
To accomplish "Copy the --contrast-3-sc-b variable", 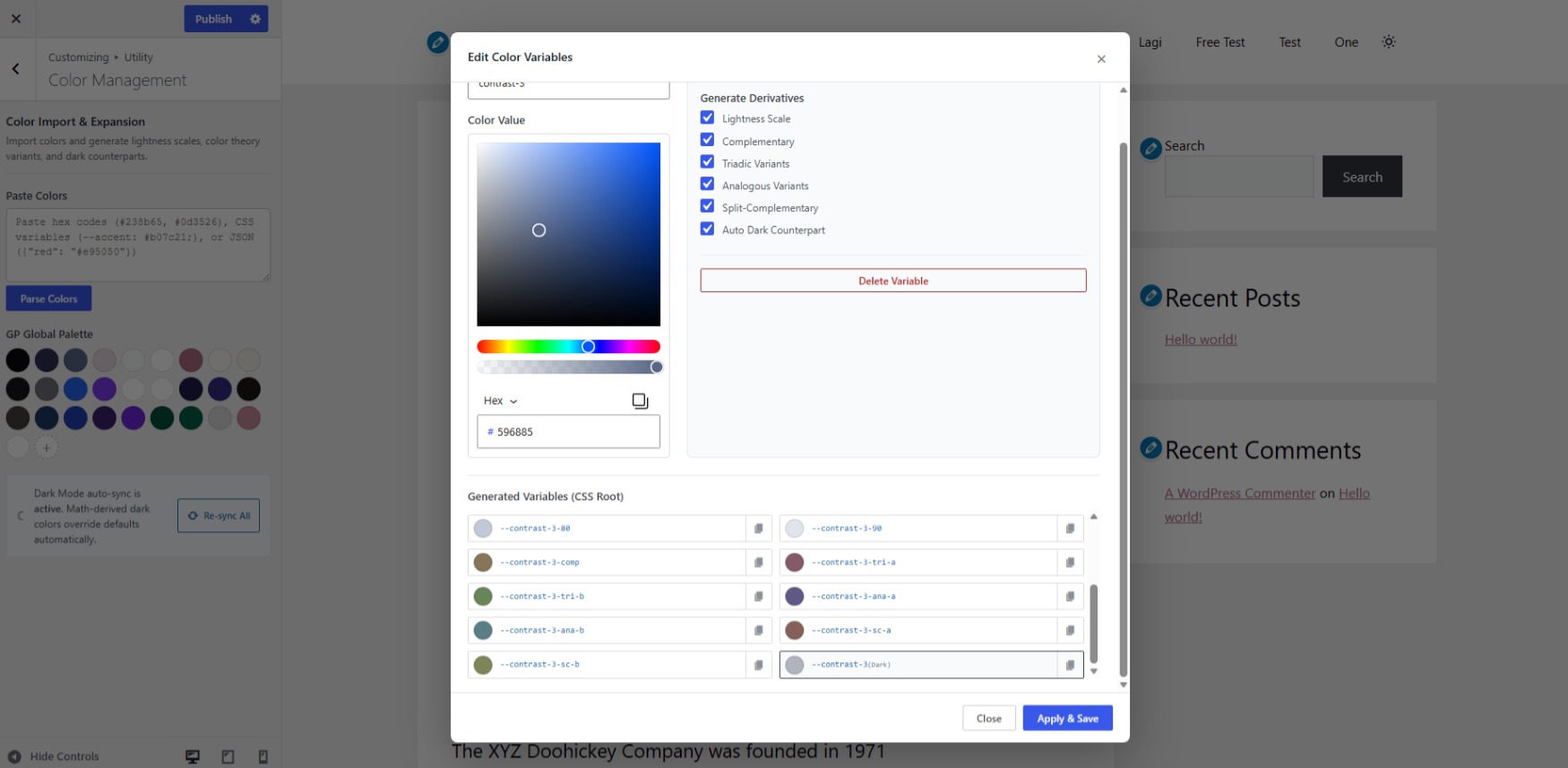I will (758, 665).
